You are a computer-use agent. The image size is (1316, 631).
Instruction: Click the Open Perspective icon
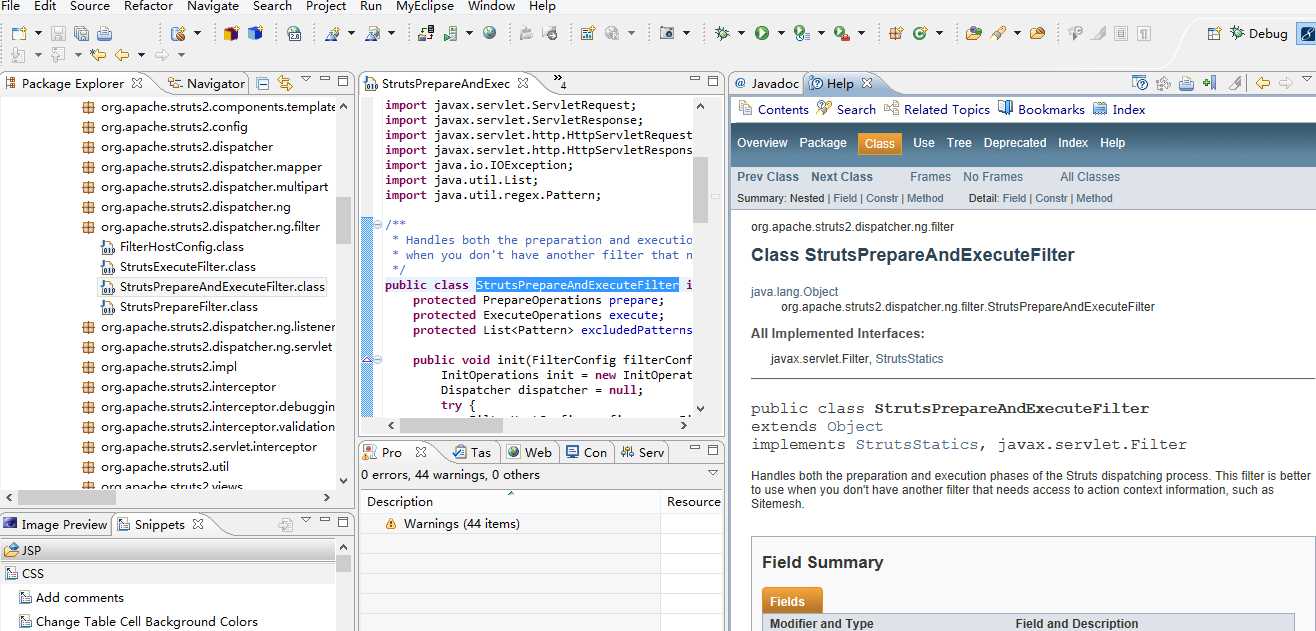tap(1214, 33)
